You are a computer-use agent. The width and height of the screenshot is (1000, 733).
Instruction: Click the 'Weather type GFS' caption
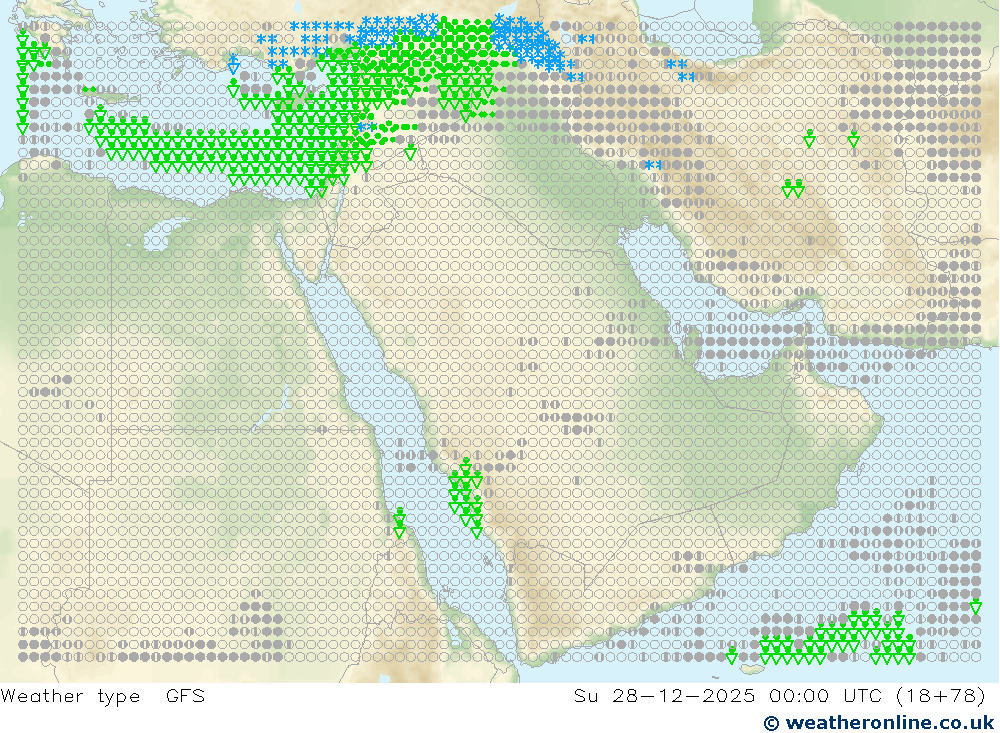coord(103,695)
